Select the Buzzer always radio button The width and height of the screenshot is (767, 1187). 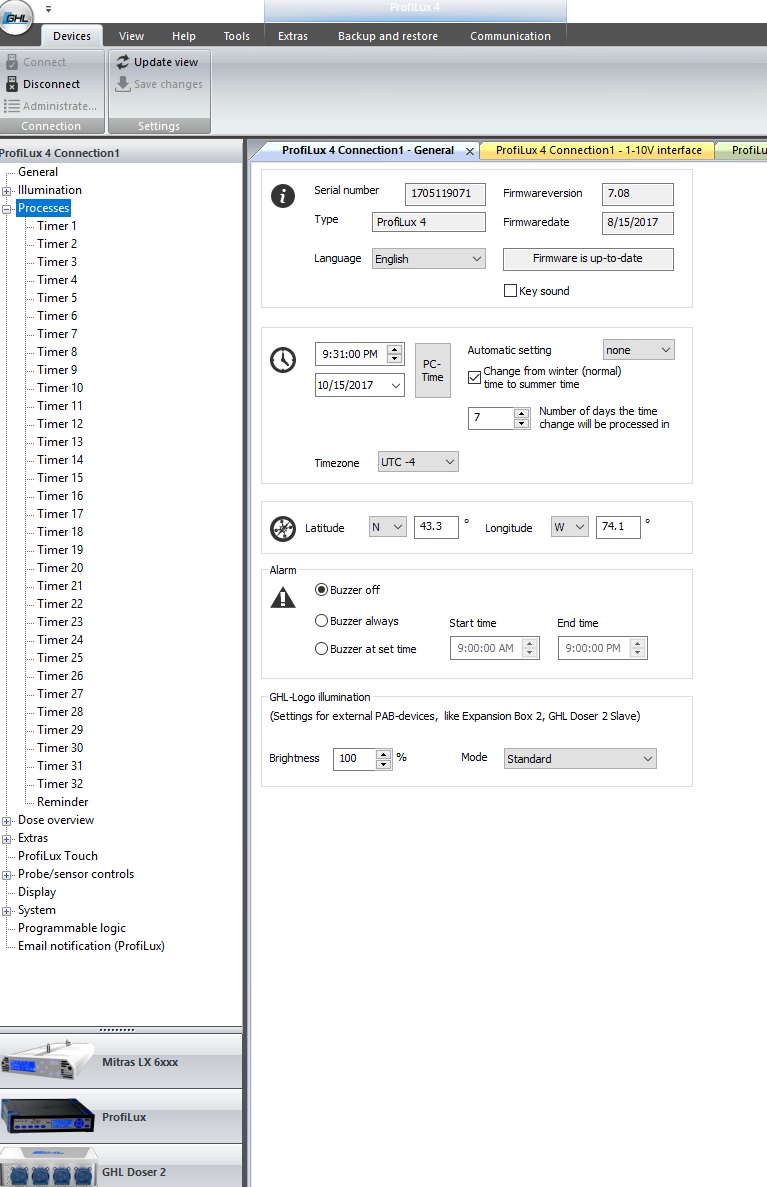(x=321, y=621)
